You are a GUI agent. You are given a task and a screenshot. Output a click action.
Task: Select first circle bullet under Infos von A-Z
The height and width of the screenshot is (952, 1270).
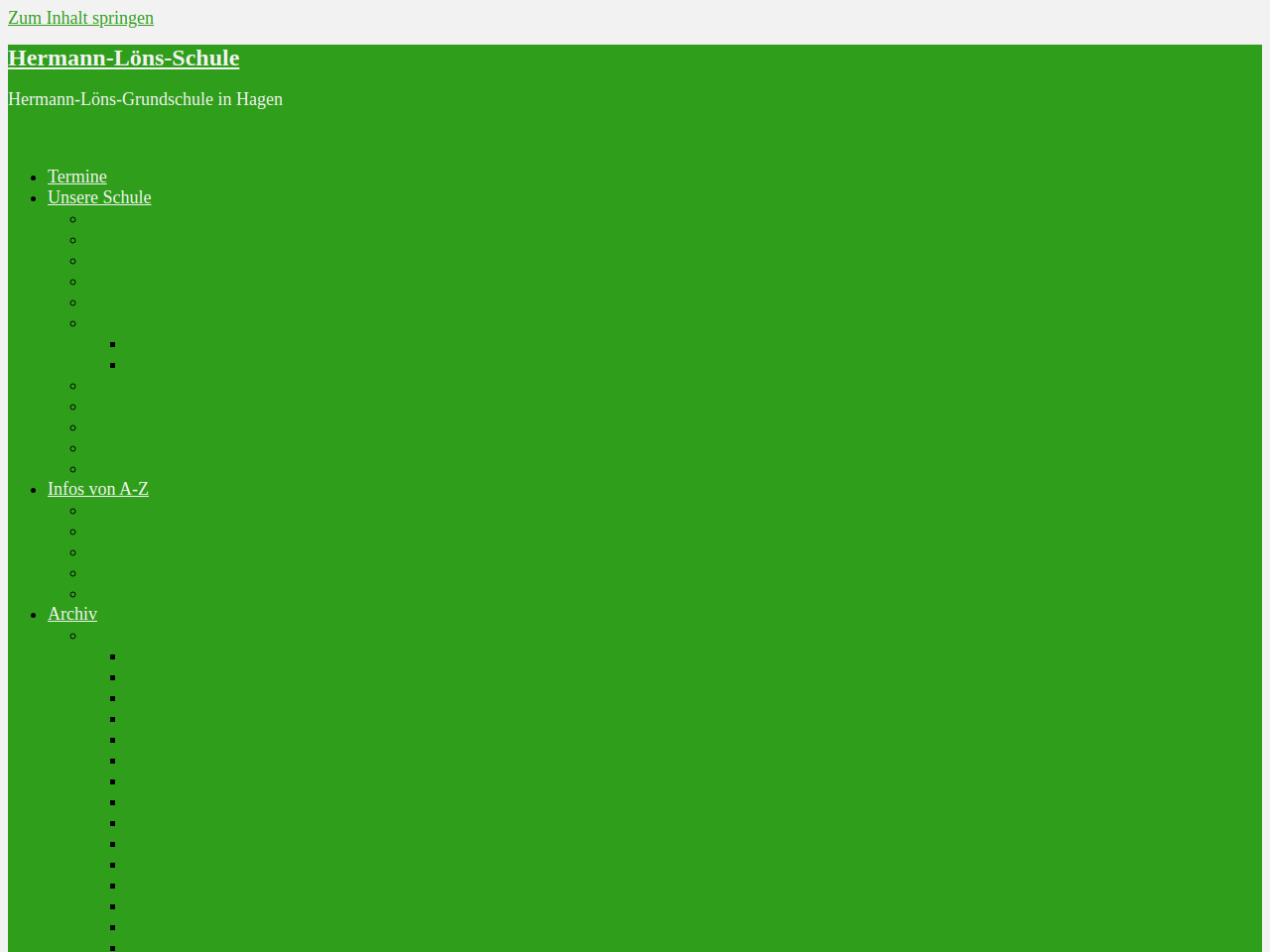73,511
